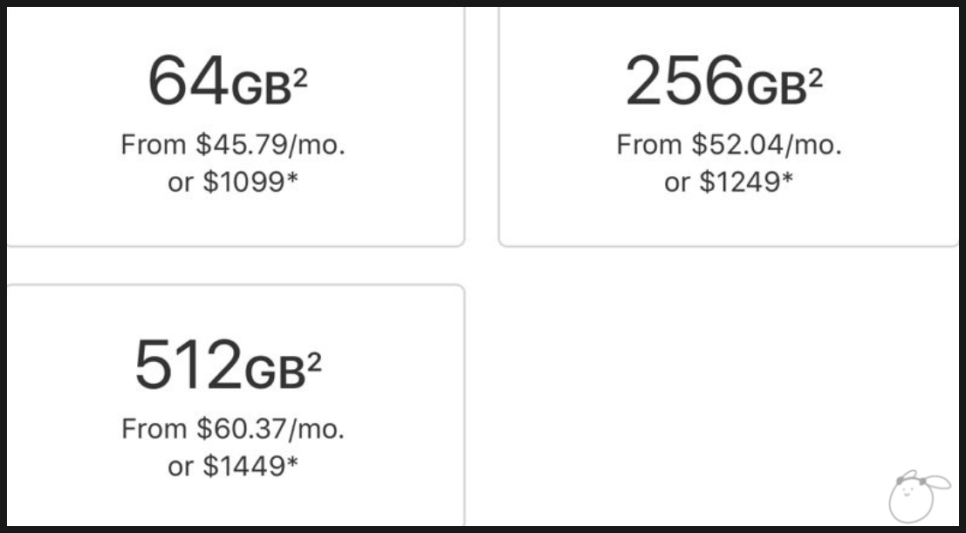Open footnote 2 next to 64GB
The image size is (966, 533).
coord(301,80)
